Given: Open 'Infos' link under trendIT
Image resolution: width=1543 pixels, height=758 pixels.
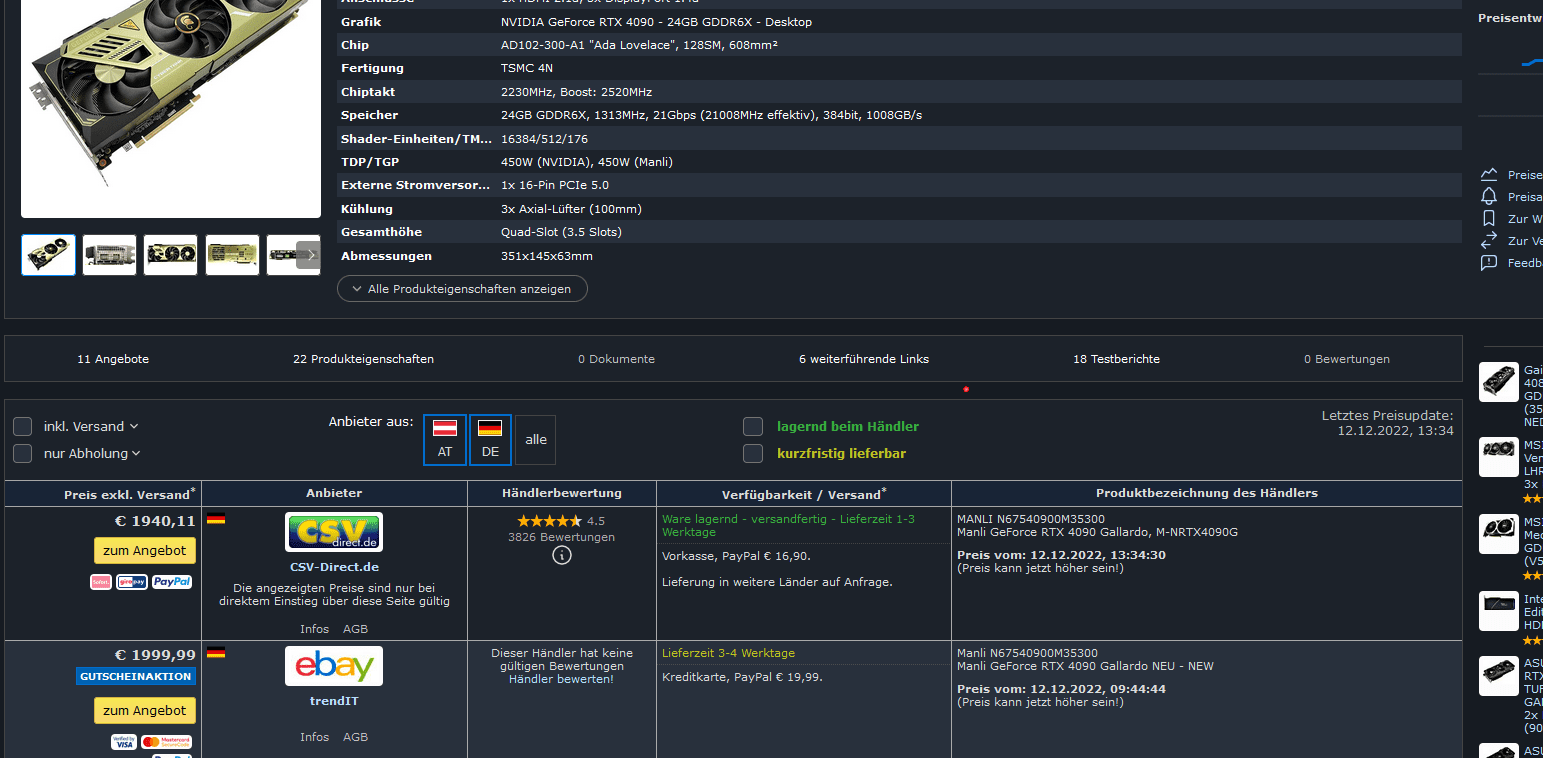Looking at the screenshot, I should tap(314, 737).
